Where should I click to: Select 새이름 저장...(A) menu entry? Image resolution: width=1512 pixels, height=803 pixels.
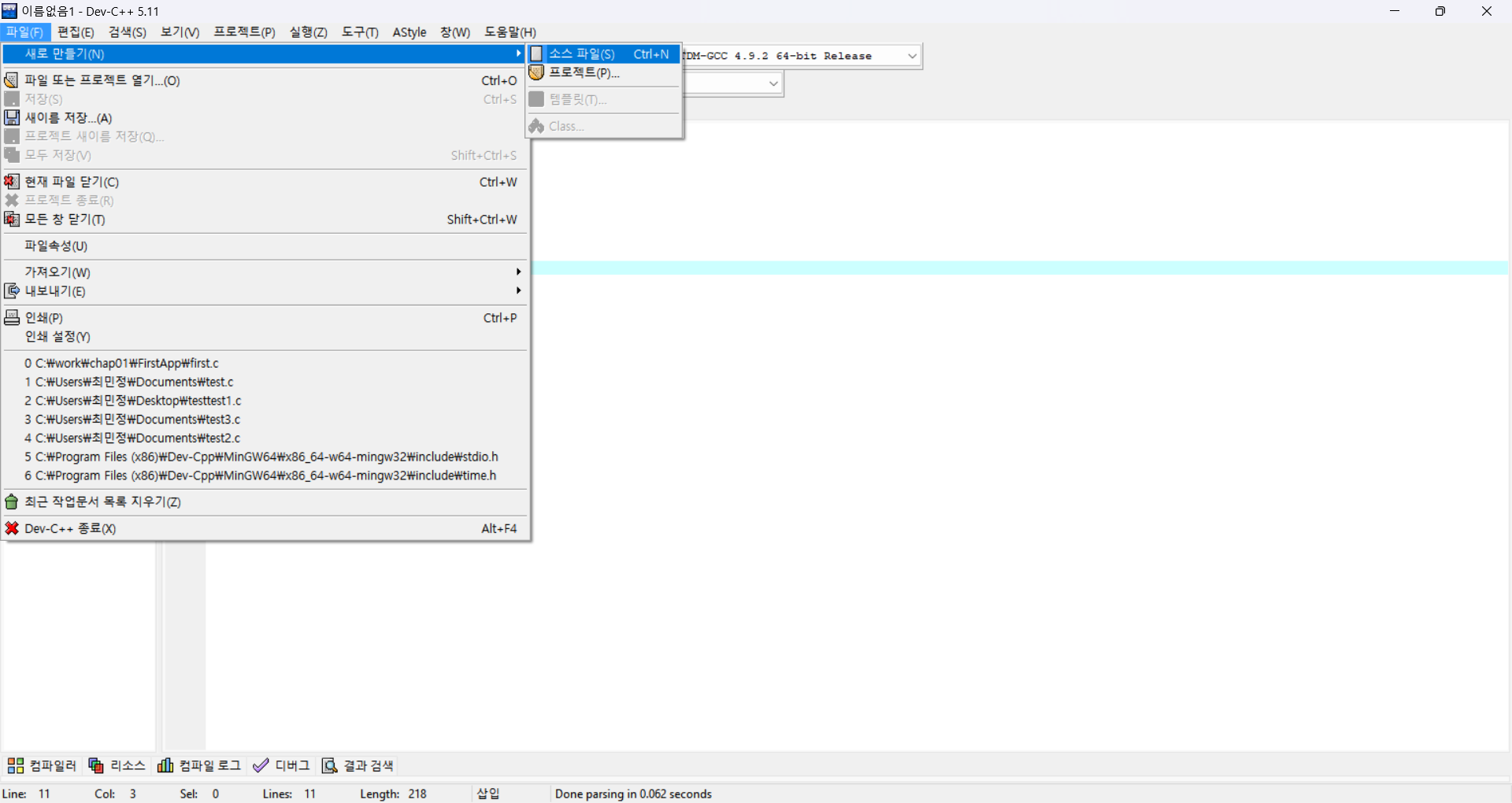pos(264,117)
